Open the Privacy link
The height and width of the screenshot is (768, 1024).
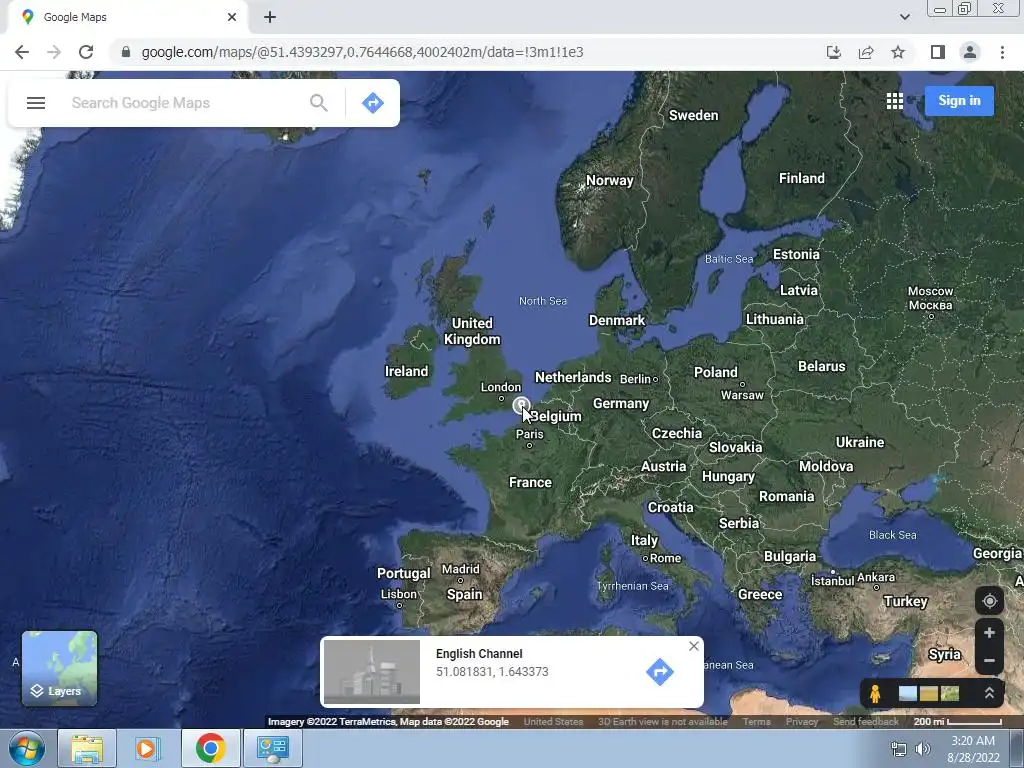coord(802,722)
